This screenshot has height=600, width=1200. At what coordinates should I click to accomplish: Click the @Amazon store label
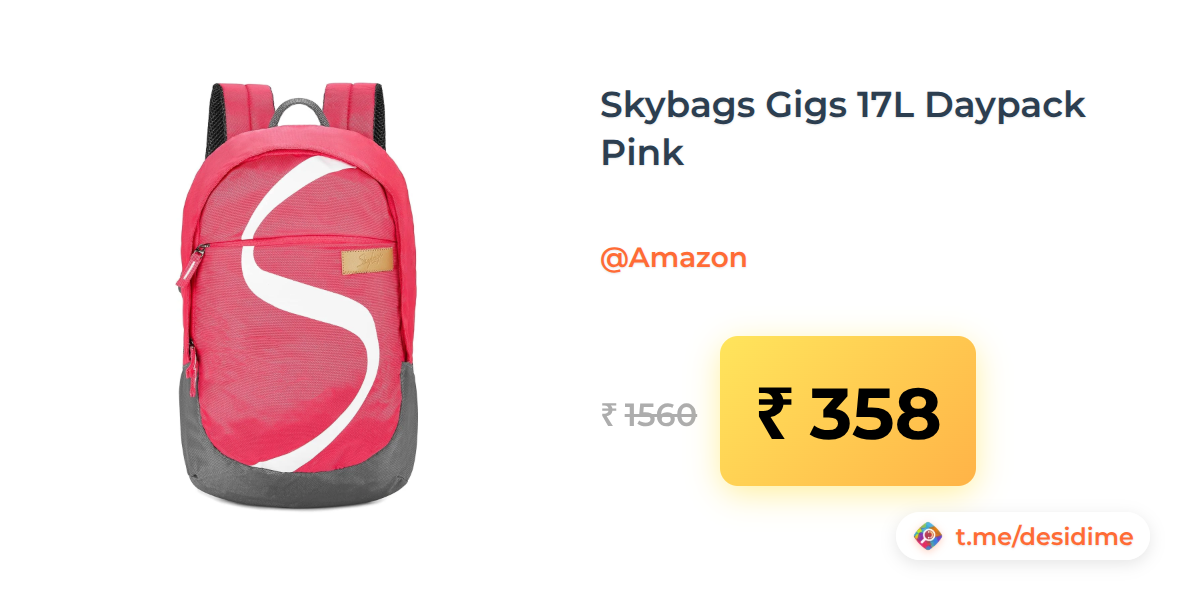pyautogui.click(x=673, y=258)
